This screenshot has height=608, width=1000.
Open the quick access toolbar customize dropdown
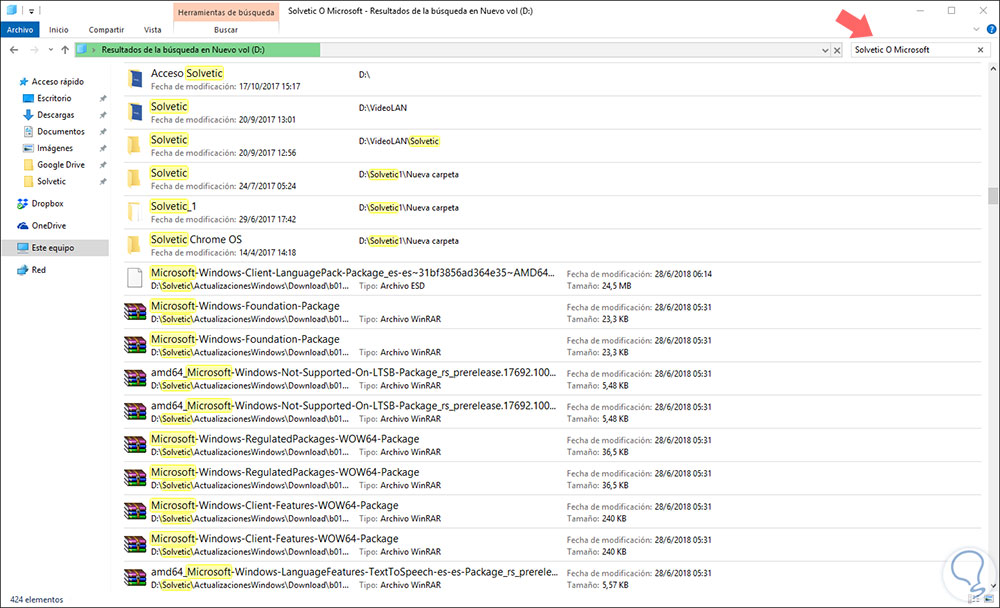tap(31, 11)
